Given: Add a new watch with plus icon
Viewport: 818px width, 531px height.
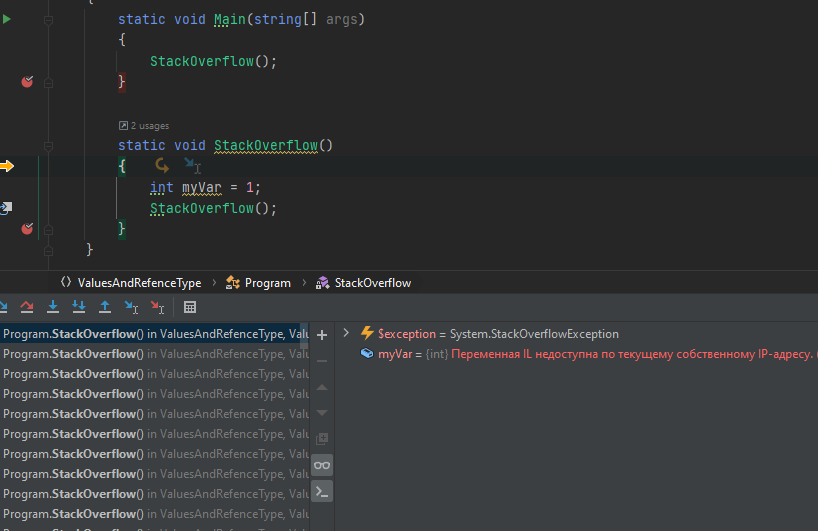Looking at the screenshot, I should [x=322, y=335].
